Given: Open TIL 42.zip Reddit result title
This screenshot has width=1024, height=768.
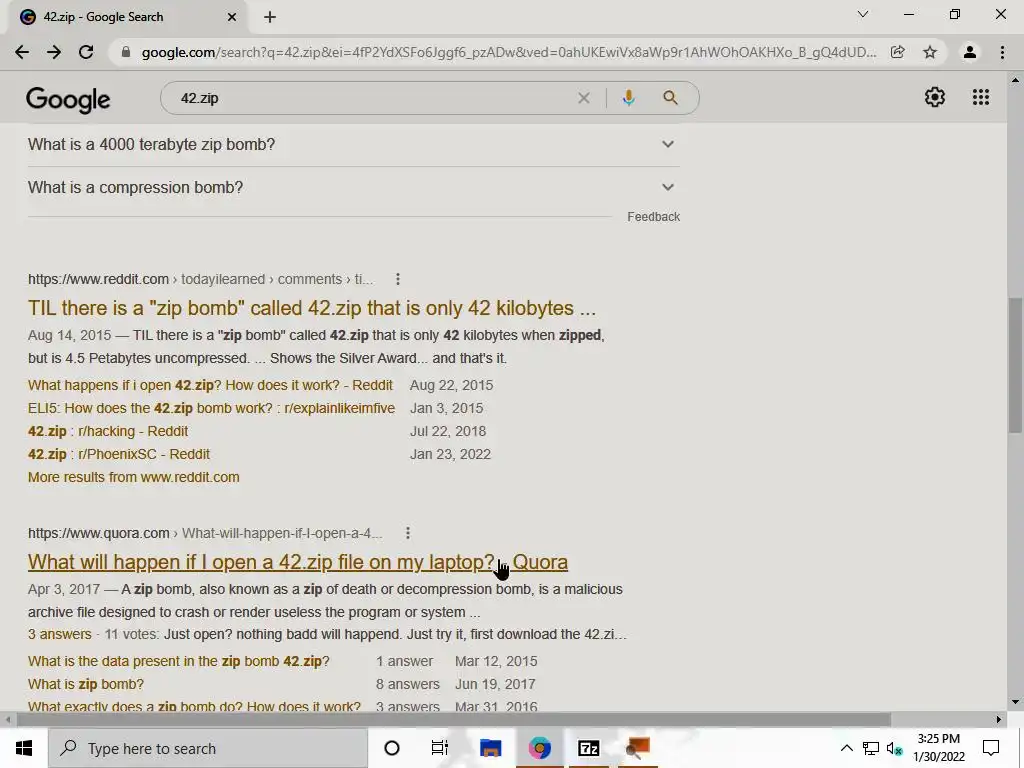Looking at the screenshot, I should pos(312,308).
